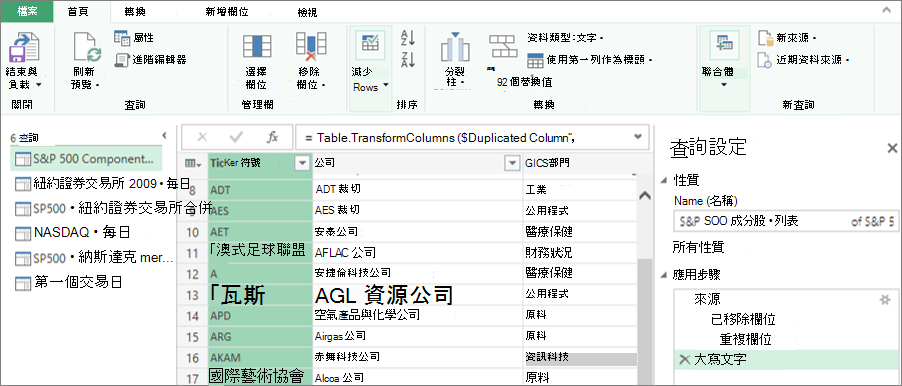Click the 資訊科技 cell in row 16

(x=580, y=357)
